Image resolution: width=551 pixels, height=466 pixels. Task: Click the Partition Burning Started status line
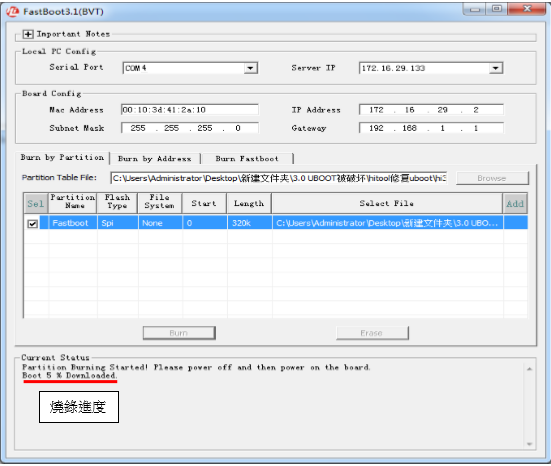pos(196,367)
